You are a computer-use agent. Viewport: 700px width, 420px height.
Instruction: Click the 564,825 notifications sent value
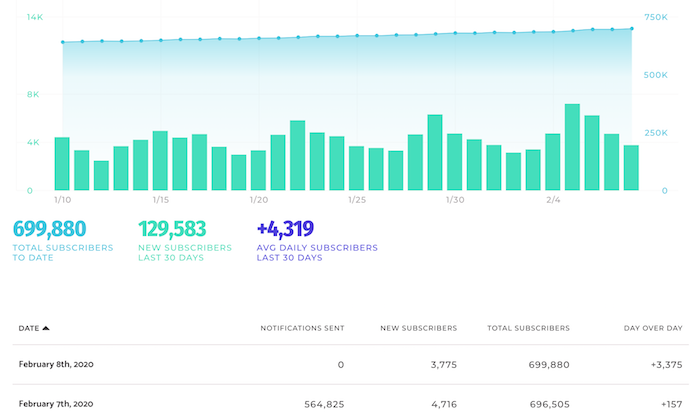[x=324, y=404]
